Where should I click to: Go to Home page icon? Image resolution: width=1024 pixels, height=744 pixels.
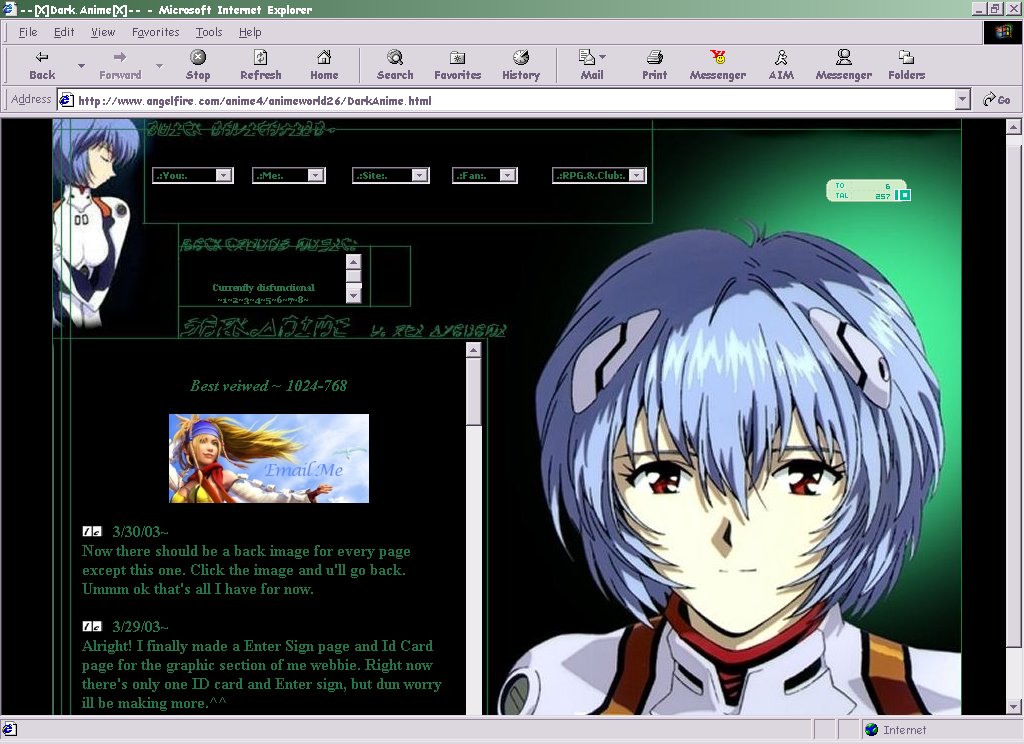pyautogui.click(x=324, y=58)
